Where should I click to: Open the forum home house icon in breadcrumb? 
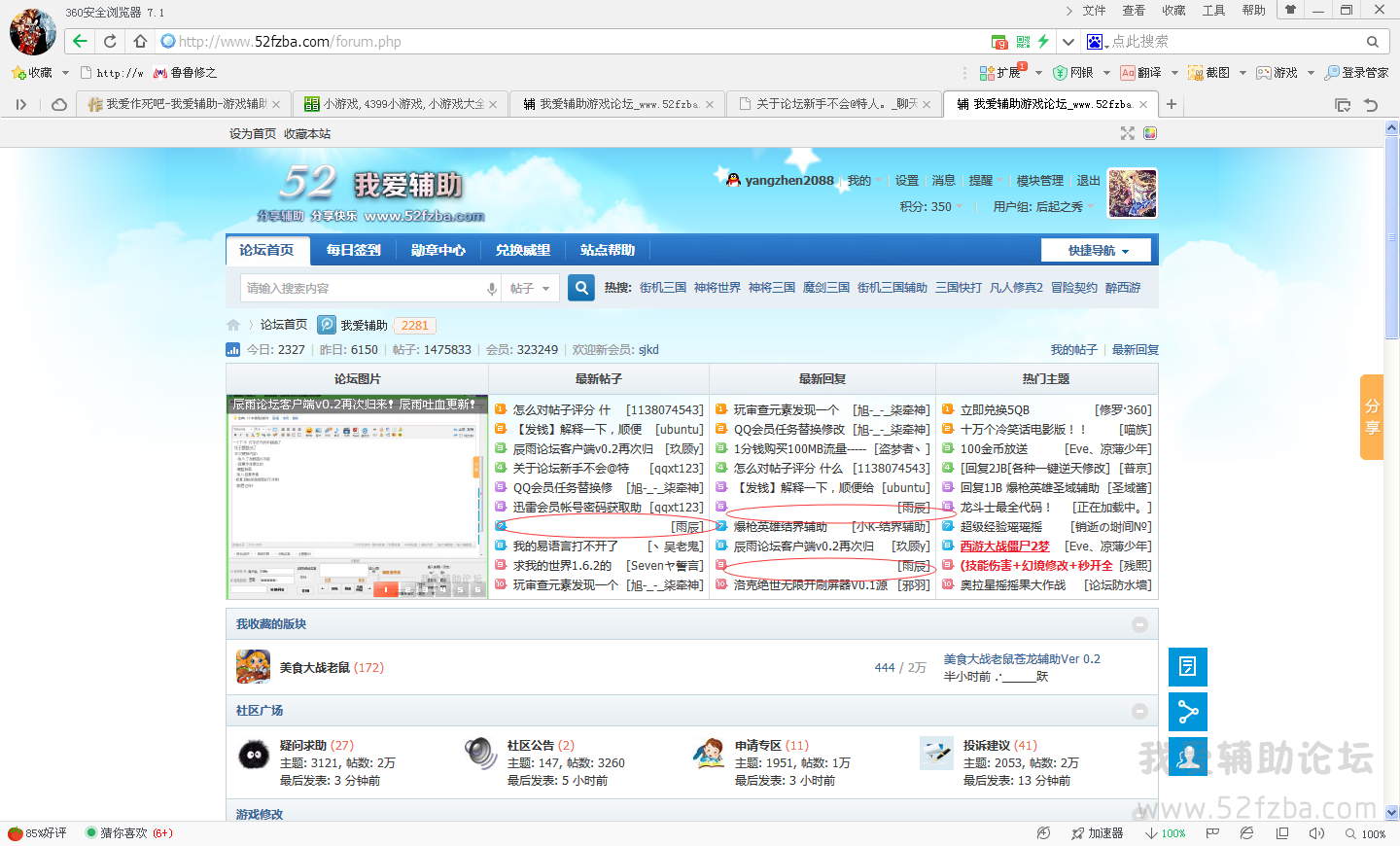point(233,325)
